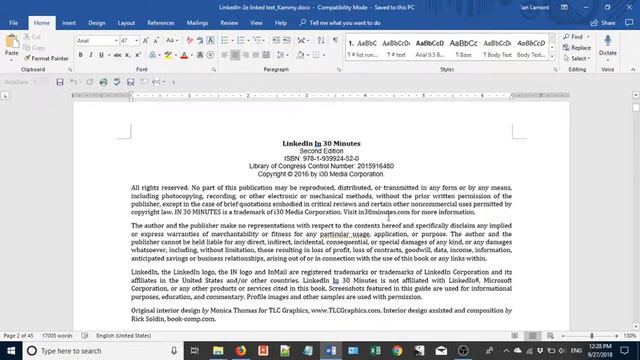Click the zoom slider handle

(592, 336)
